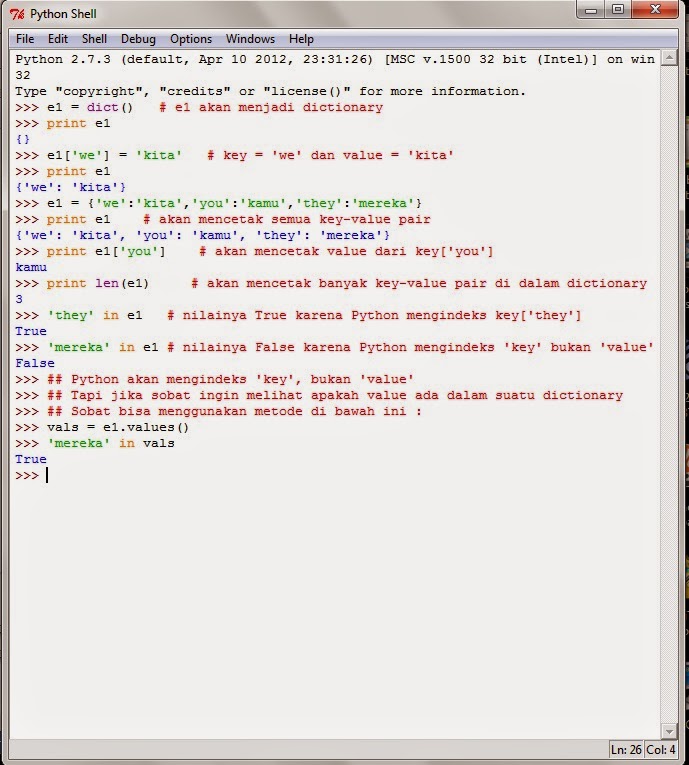Image resolution: width=689 pixels, height=765 pixels.
Task: Click the 'False' output line
Action: [35, 363]
